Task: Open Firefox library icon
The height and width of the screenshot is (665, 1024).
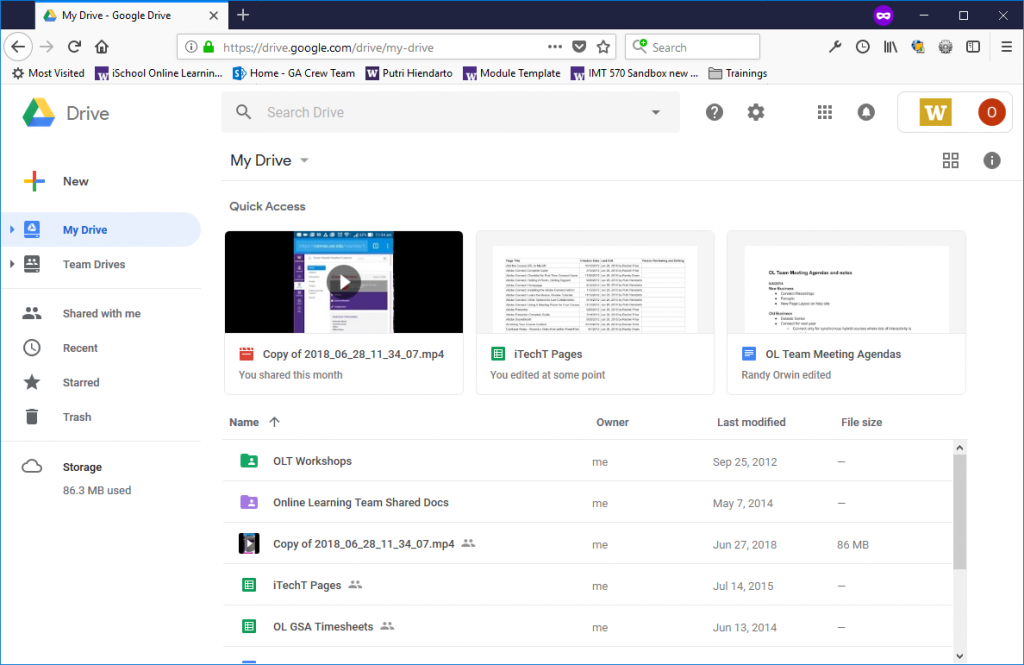Action: tap(890, 47)
